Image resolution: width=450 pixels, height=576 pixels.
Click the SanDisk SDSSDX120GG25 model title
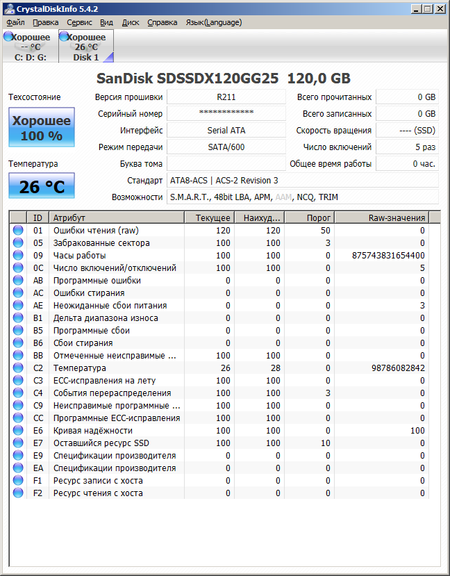(x=223, y=78)
